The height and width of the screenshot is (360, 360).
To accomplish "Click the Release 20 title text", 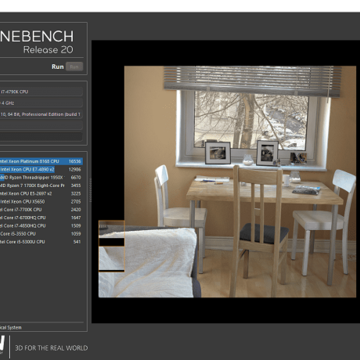I will 48,50.
